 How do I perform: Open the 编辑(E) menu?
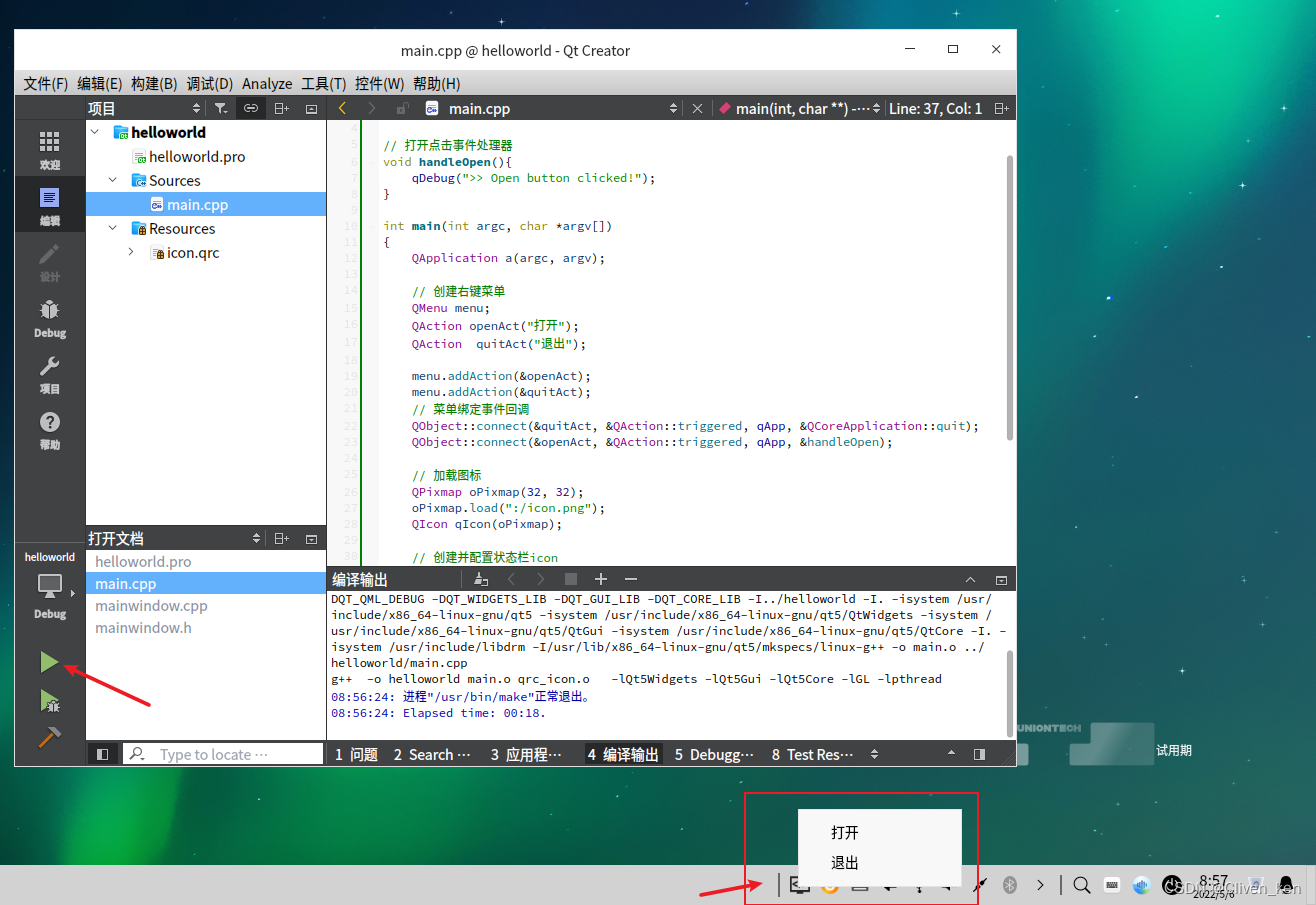tap(99, 83)
